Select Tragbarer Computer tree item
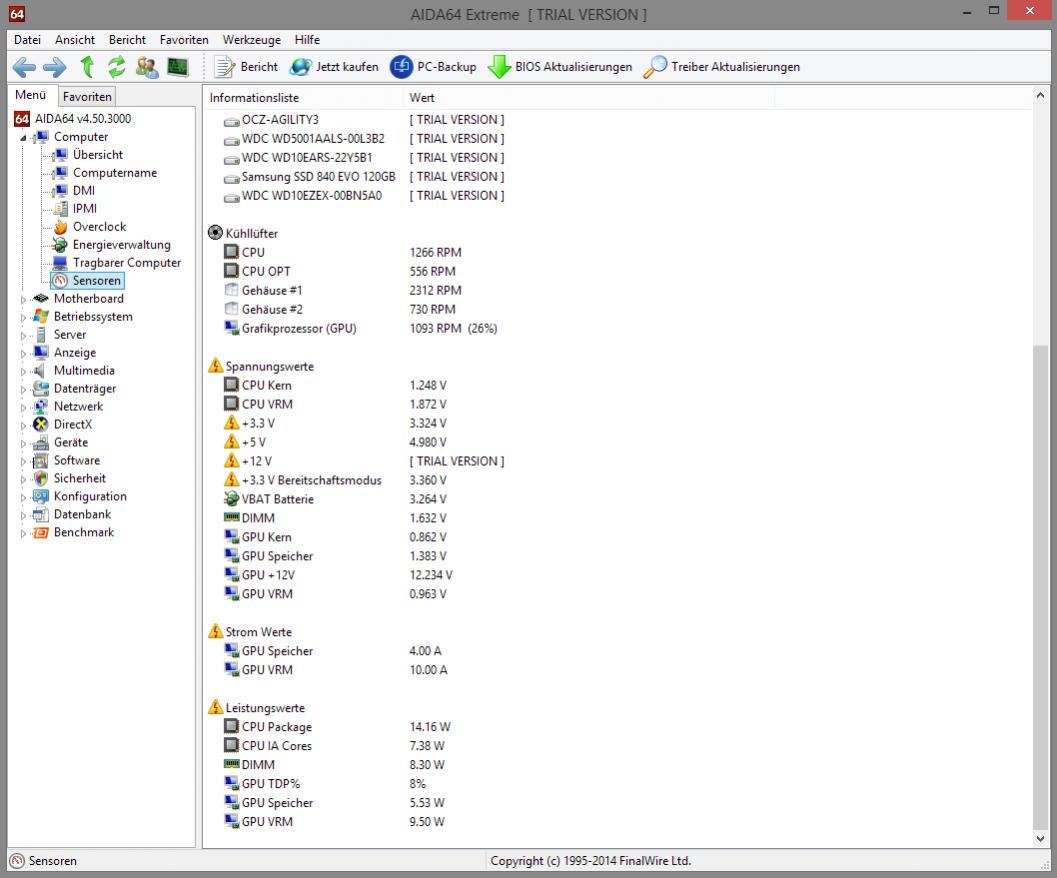Viewport: 1057px width, 878px height. point(117,262)
